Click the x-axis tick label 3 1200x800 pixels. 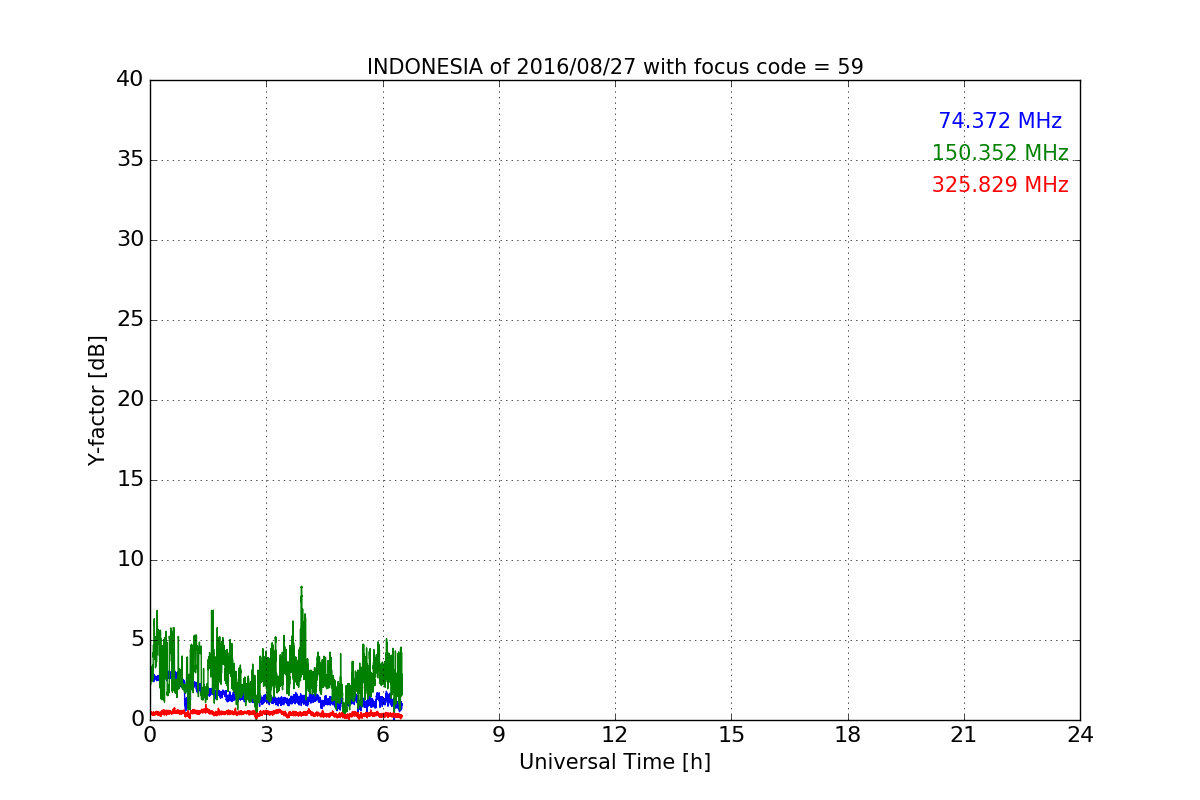266,735
